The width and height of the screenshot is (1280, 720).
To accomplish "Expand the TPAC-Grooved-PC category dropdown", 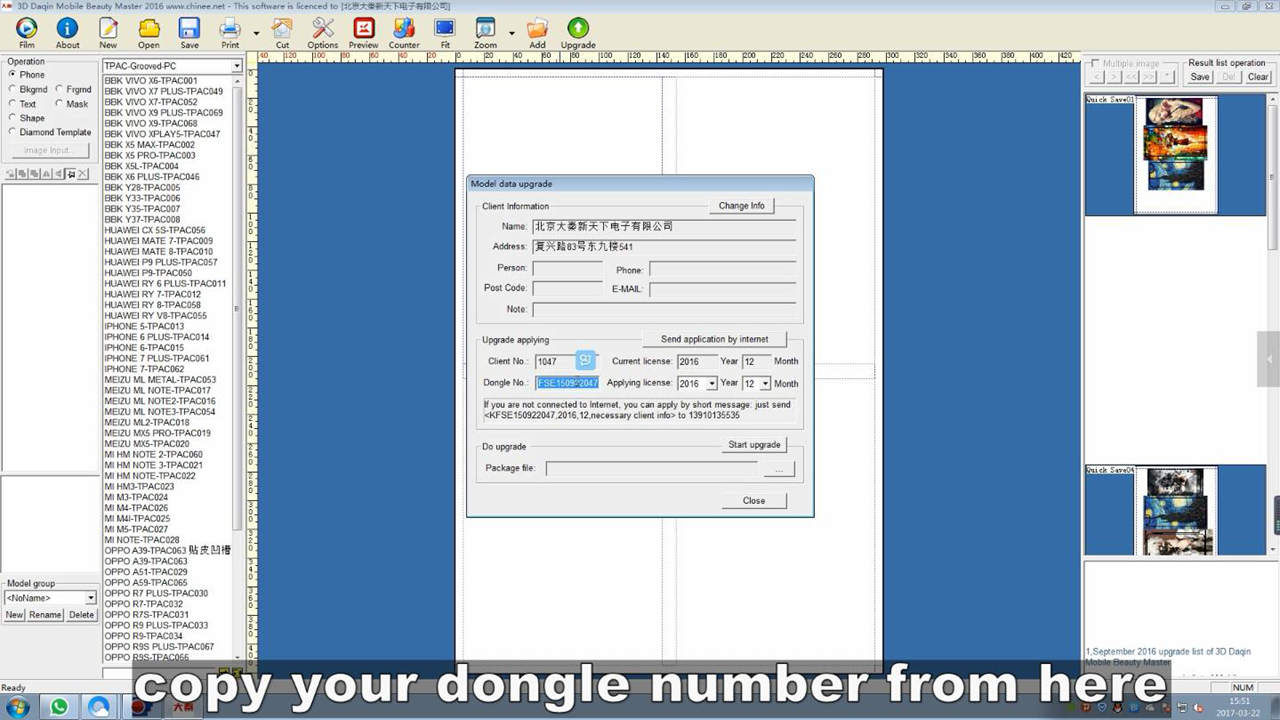I will coord(237,66).
